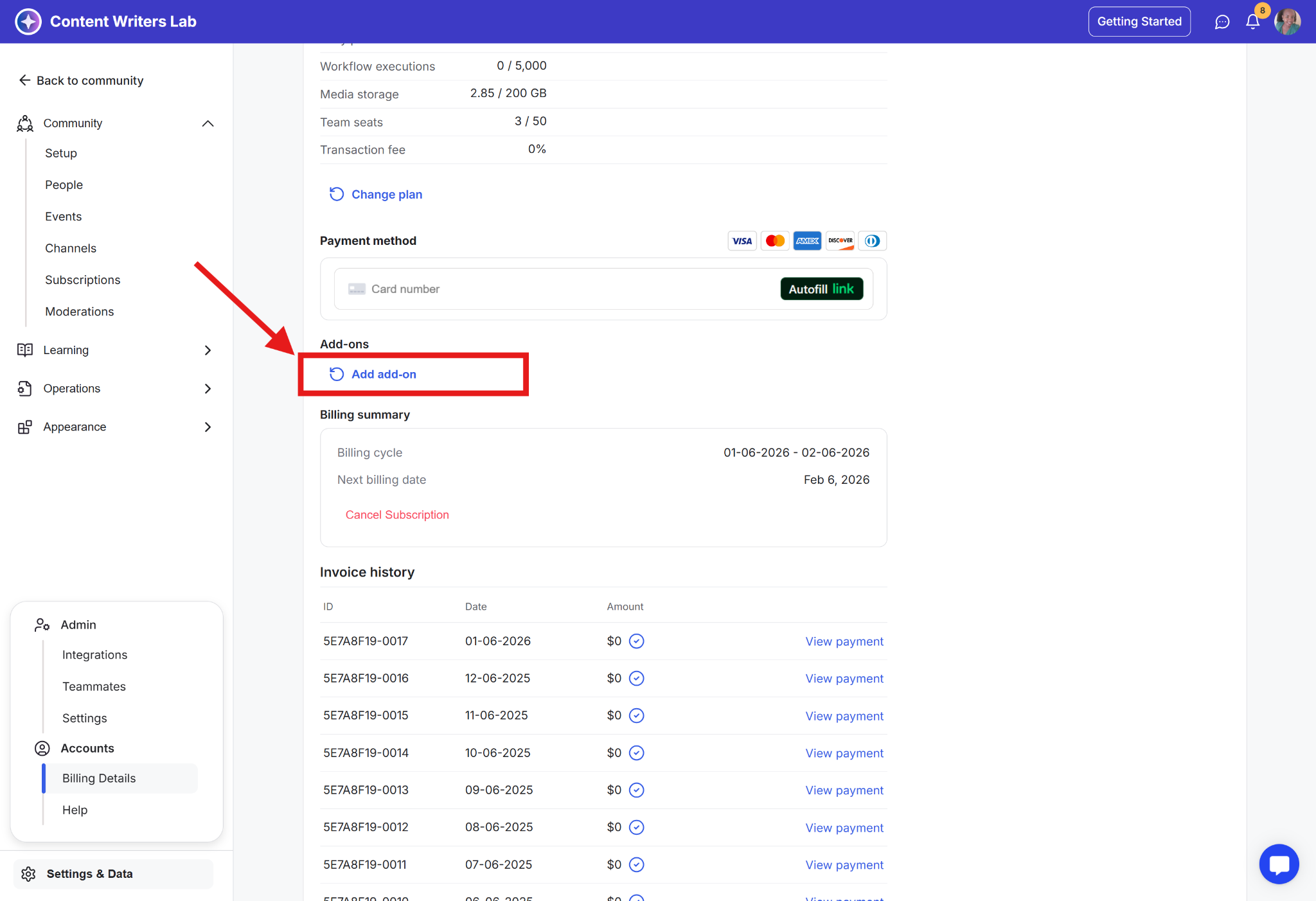Expand the Learning section
This screenshot has height=901, width=1316.
click(x=208, y=350)
